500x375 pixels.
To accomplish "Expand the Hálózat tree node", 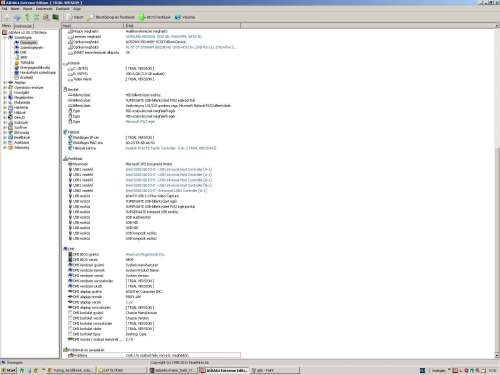I will [x=5, y=112].
